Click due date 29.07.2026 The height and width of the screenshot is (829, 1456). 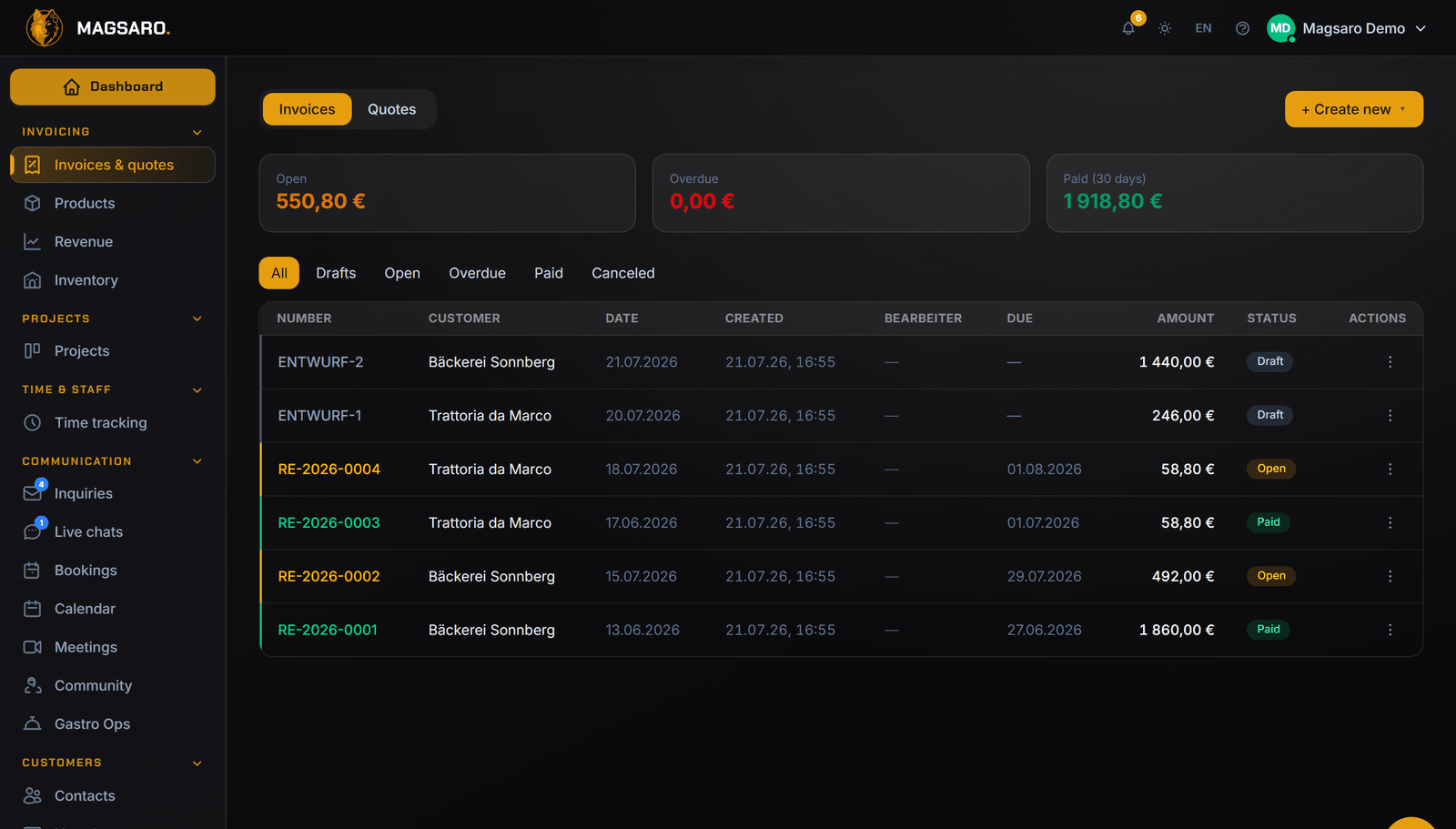coord(1044,576)
